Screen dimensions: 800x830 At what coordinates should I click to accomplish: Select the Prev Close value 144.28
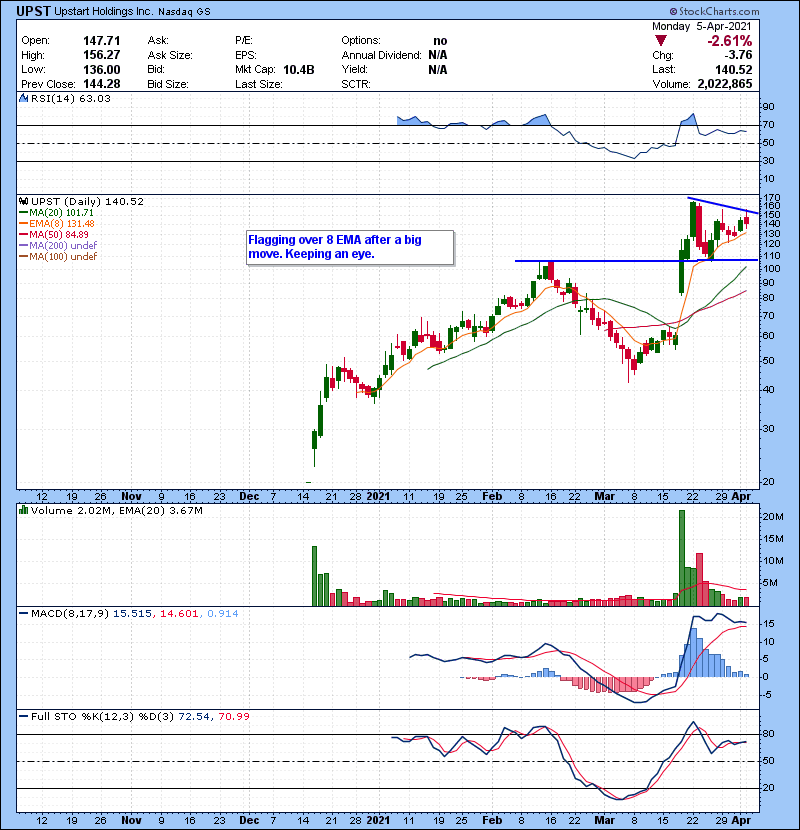[x=102, y=84]
